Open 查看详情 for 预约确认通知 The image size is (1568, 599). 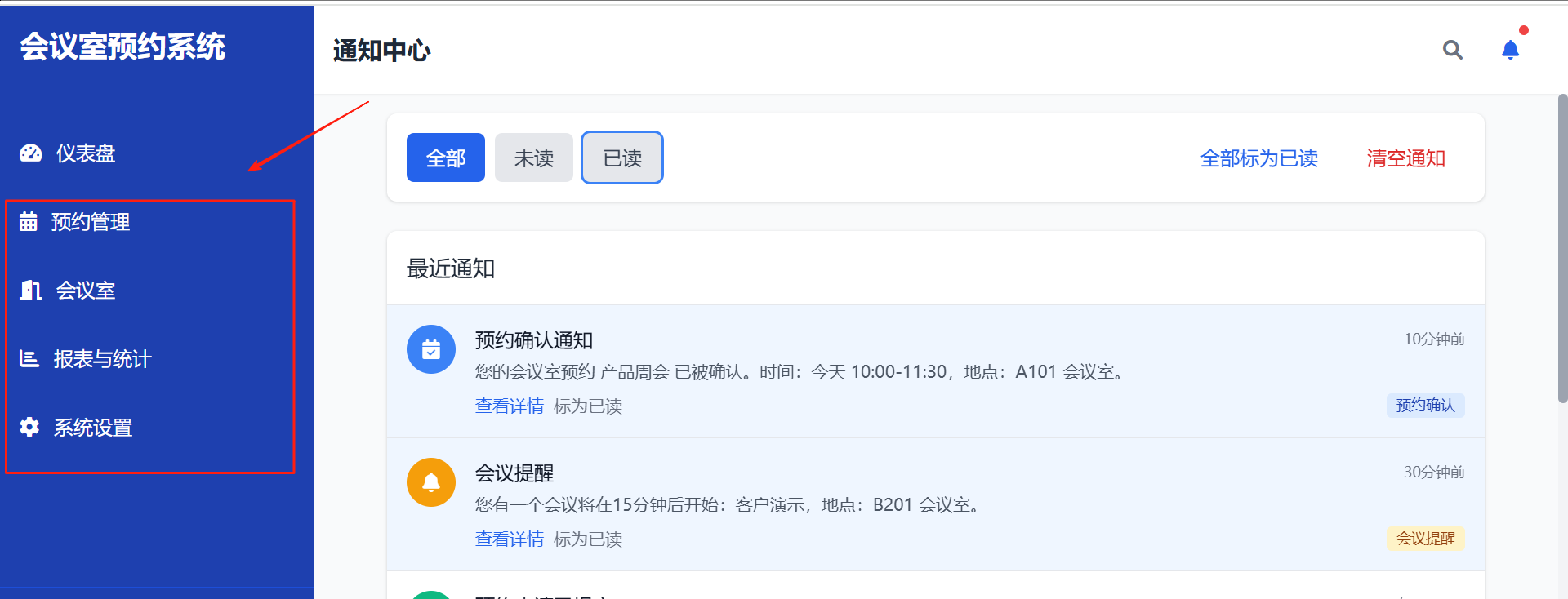coord(510,406)
